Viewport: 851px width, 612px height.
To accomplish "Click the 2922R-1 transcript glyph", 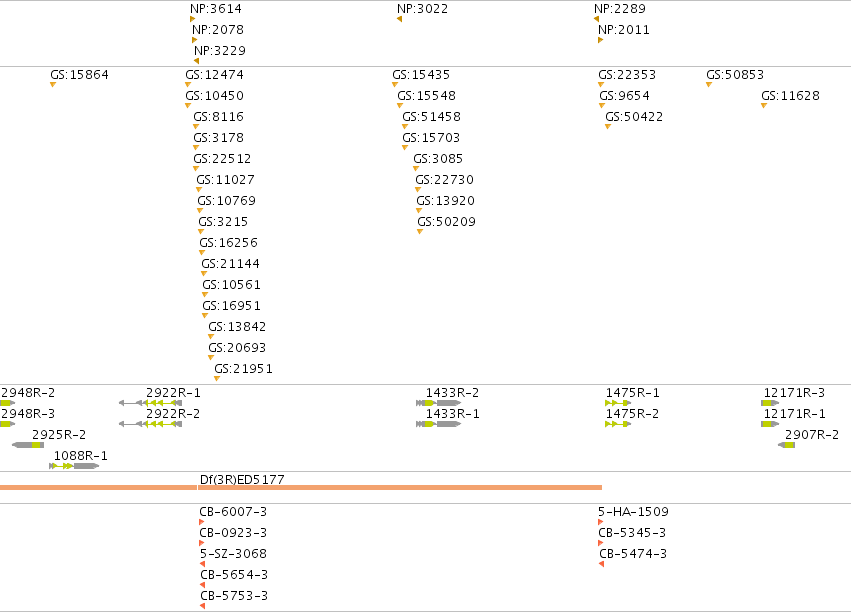I will pos(150,403).
